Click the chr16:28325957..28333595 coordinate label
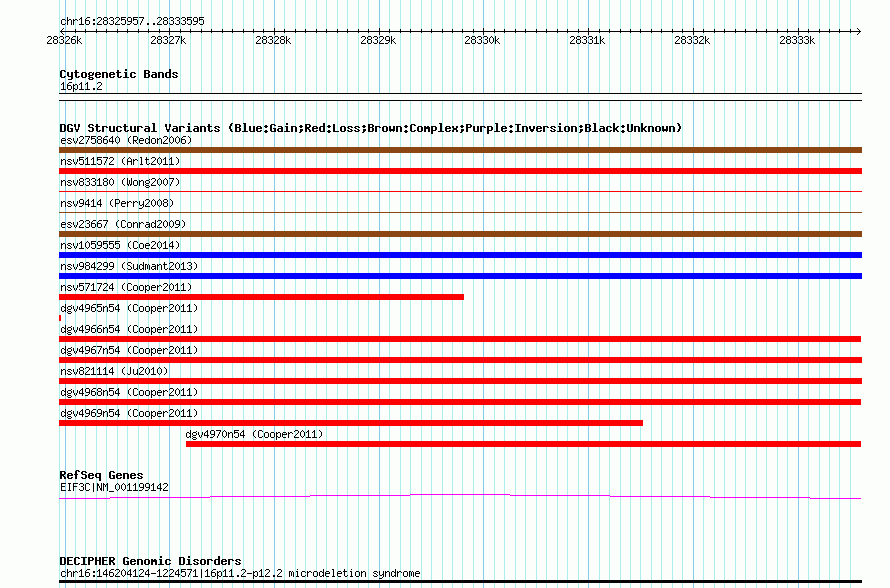890x588 pixels. click(x=132, y=21)
